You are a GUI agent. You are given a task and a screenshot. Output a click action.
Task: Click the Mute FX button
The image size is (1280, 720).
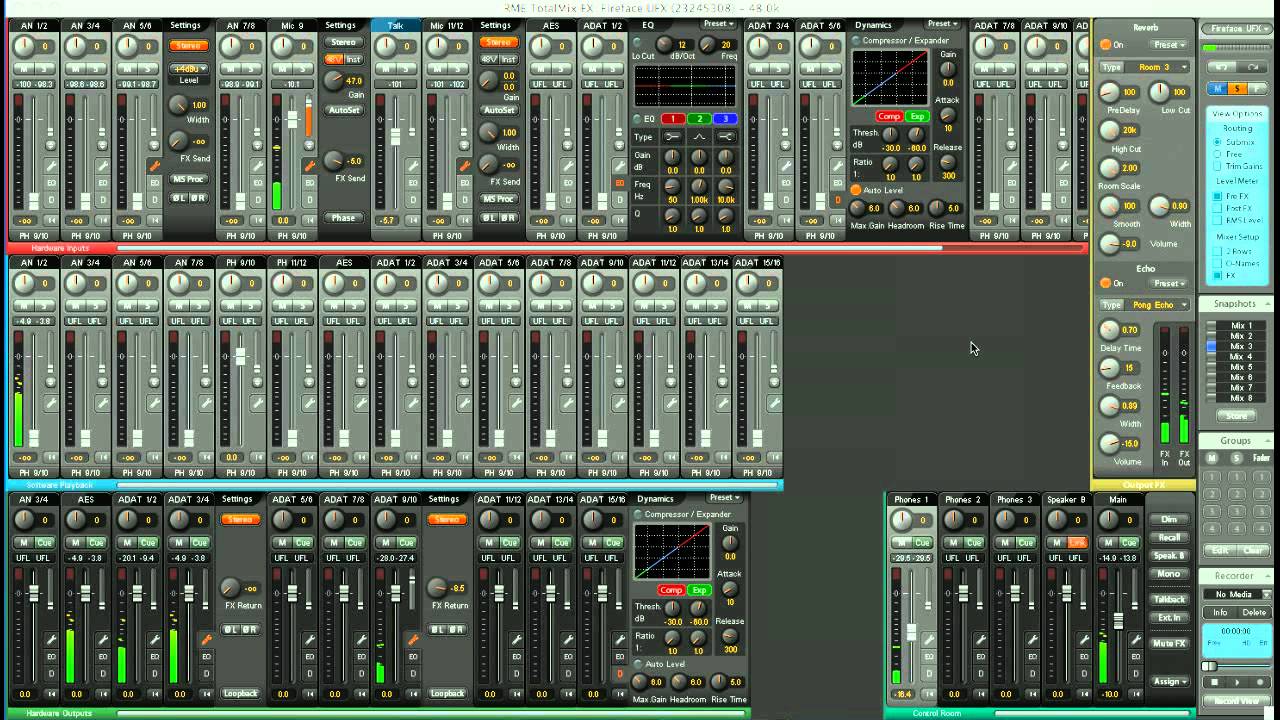click(x=1169, y=643)
